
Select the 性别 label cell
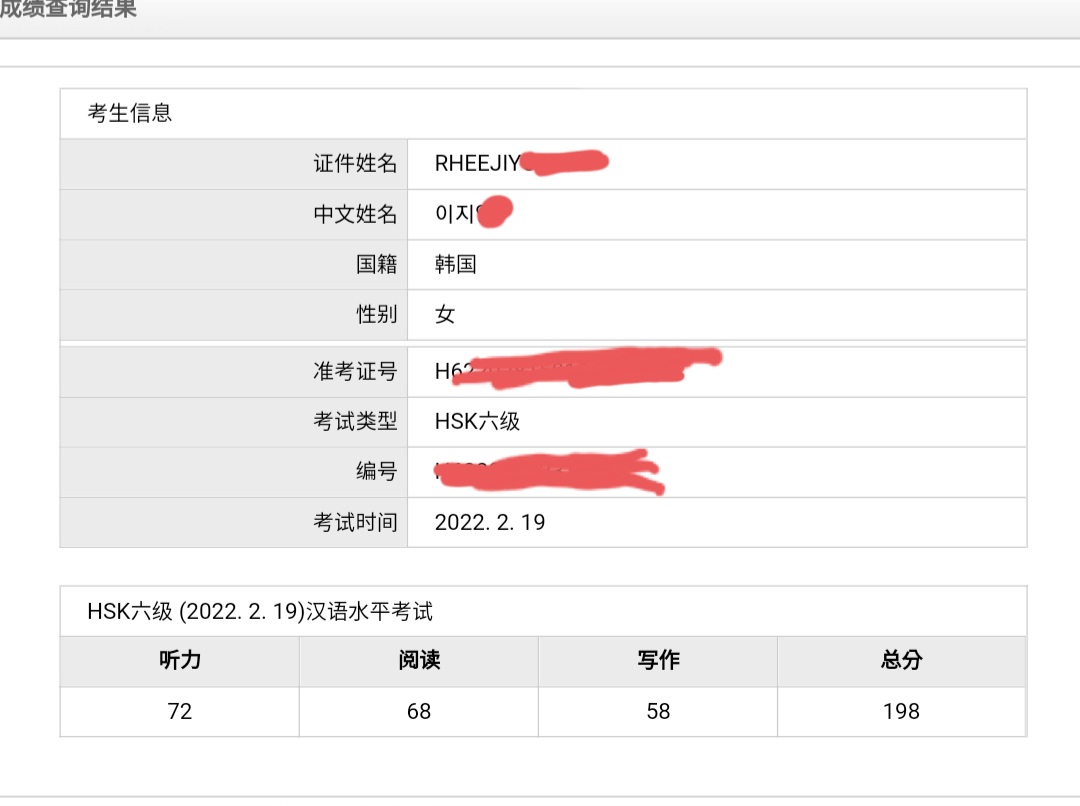click(233, 315)
